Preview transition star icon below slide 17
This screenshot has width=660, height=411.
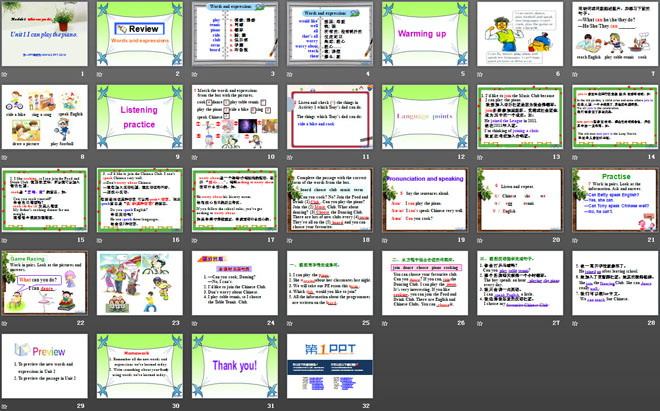(x=194, y=240)
